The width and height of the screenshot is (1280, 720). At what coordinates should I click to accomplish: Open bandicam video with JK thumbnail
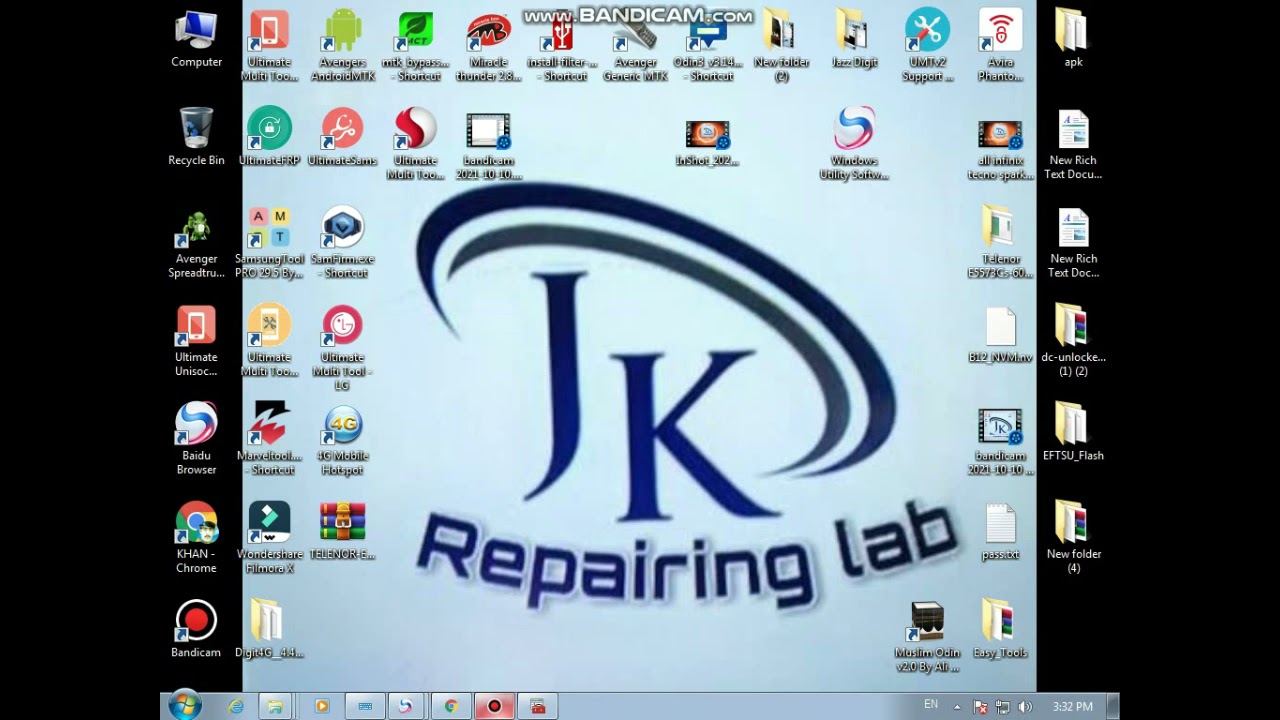tap(1000, 441)
